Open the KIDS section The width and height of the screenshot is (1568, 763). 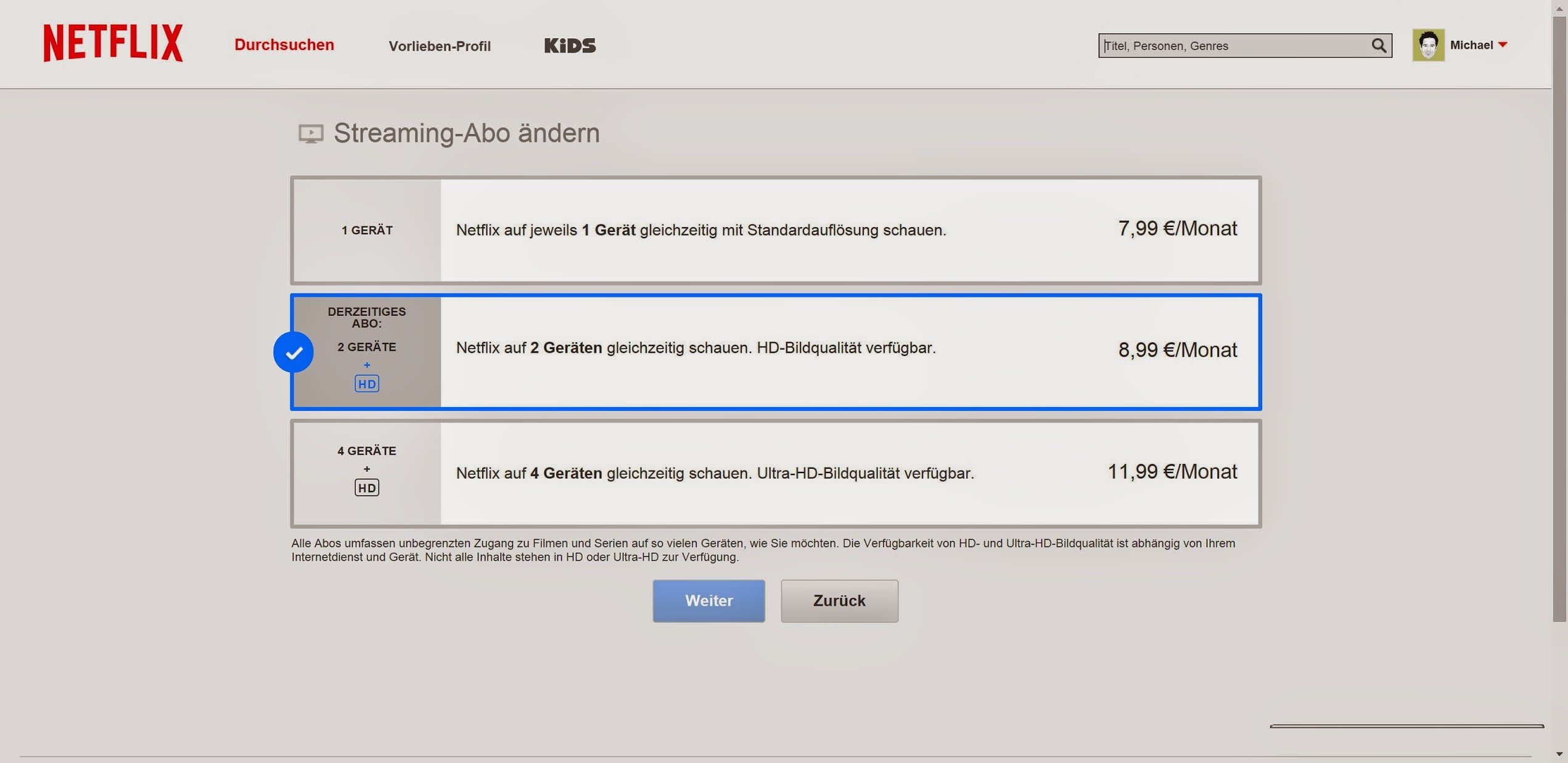[570, 46]
